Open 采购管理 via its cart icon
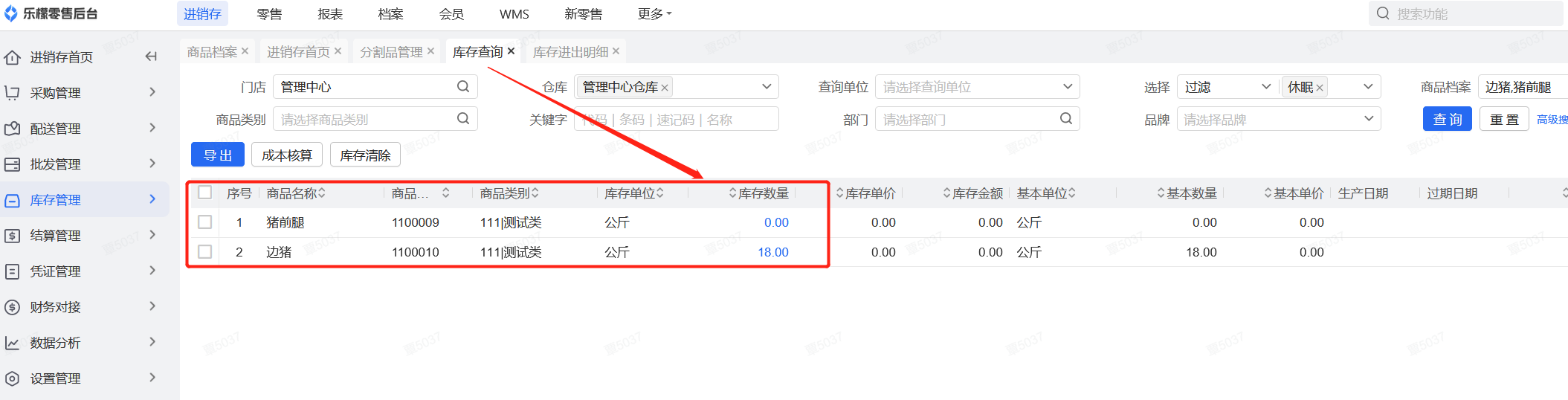1568x400 pixels. (x=12, y=93)
